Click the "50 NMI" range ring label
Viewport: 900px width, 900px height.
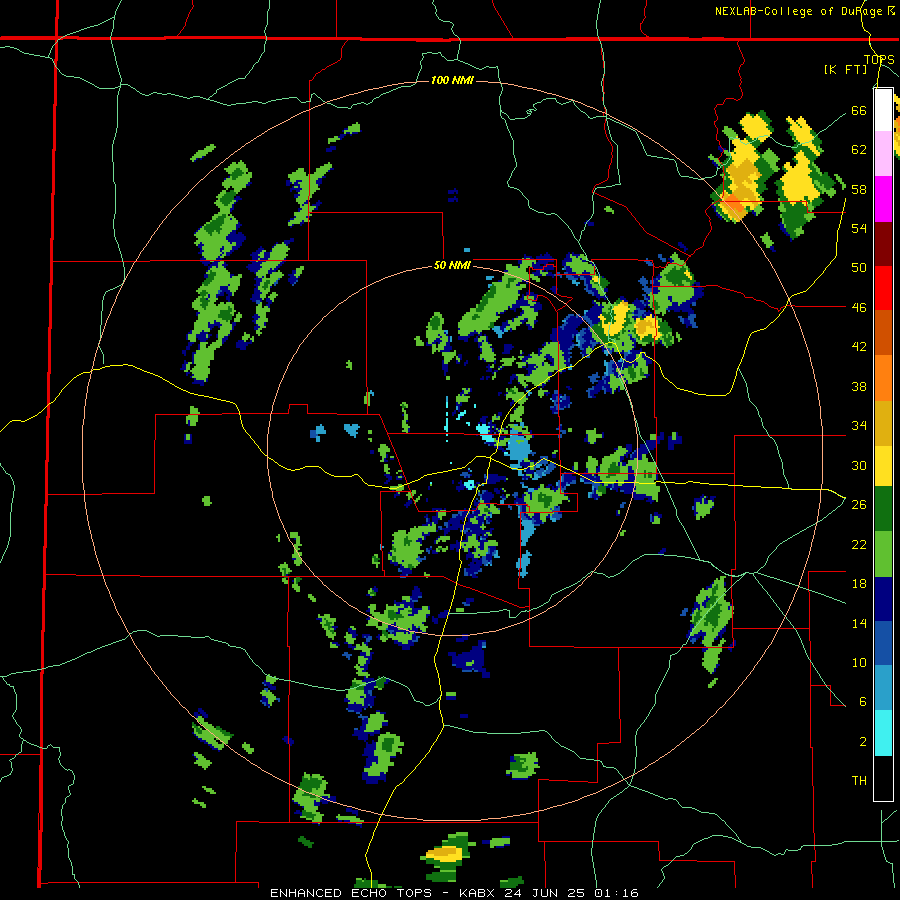pos(452,265)
